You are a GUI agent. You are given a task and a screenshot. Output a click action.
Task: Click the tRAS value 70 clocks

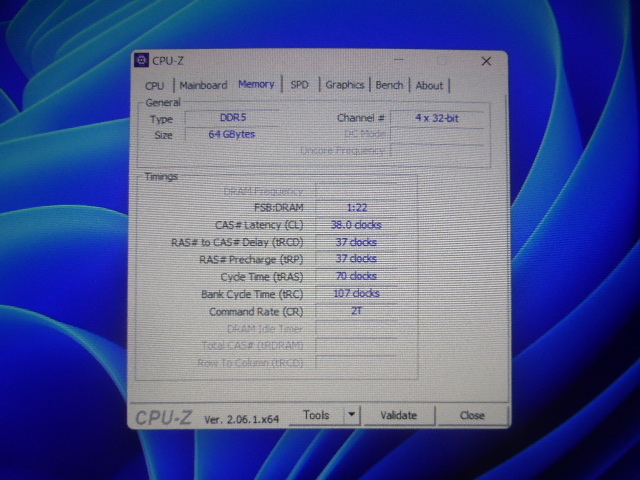point(357,276)
